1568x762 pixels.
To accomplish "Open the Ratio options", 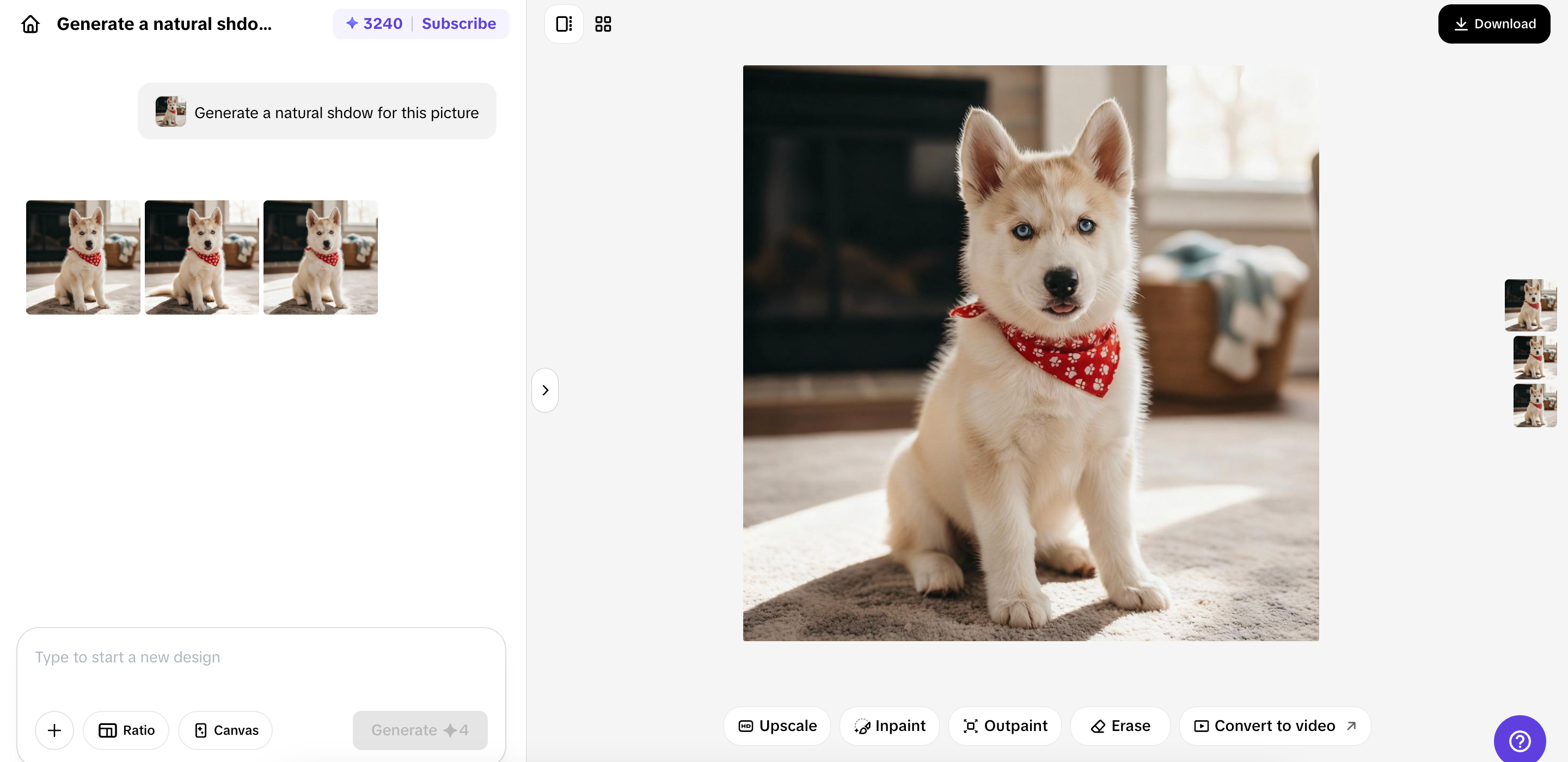I will (x=127, y=730).
